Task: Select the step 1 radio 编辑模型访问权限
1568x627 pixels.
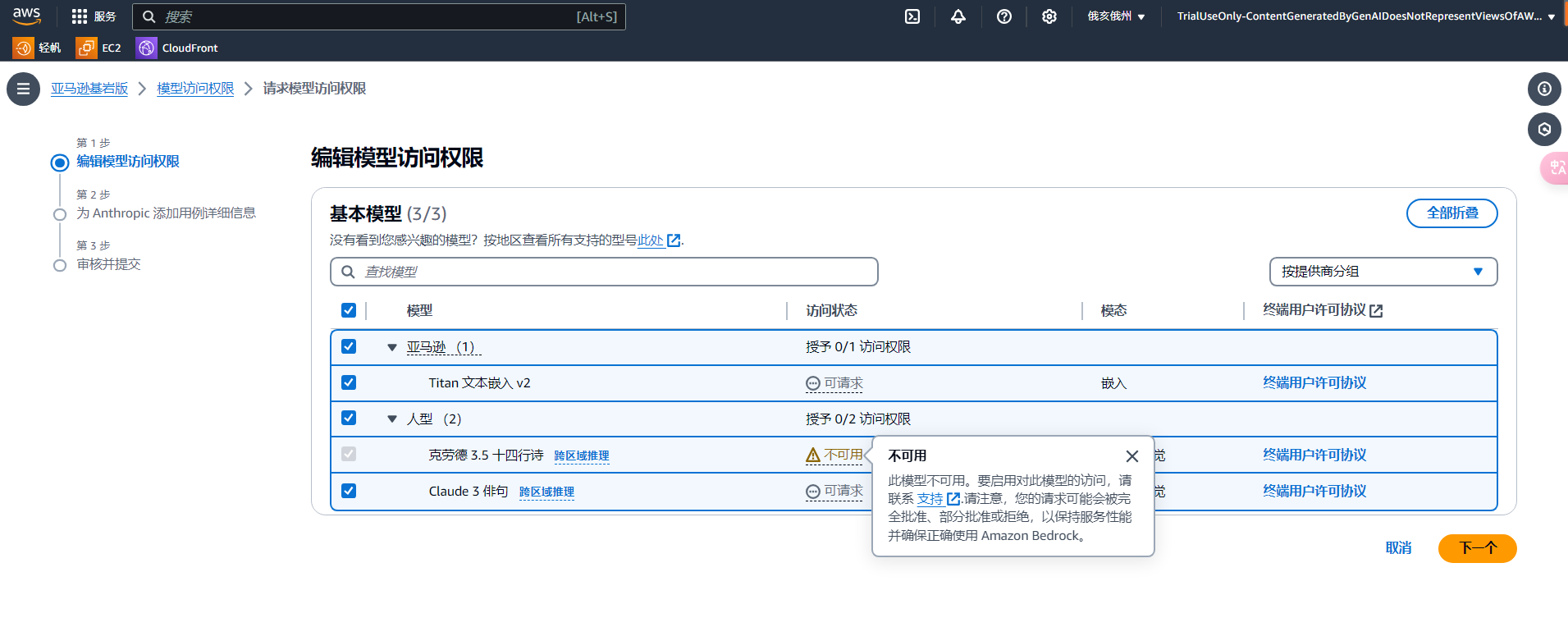Action: [60, 162]
